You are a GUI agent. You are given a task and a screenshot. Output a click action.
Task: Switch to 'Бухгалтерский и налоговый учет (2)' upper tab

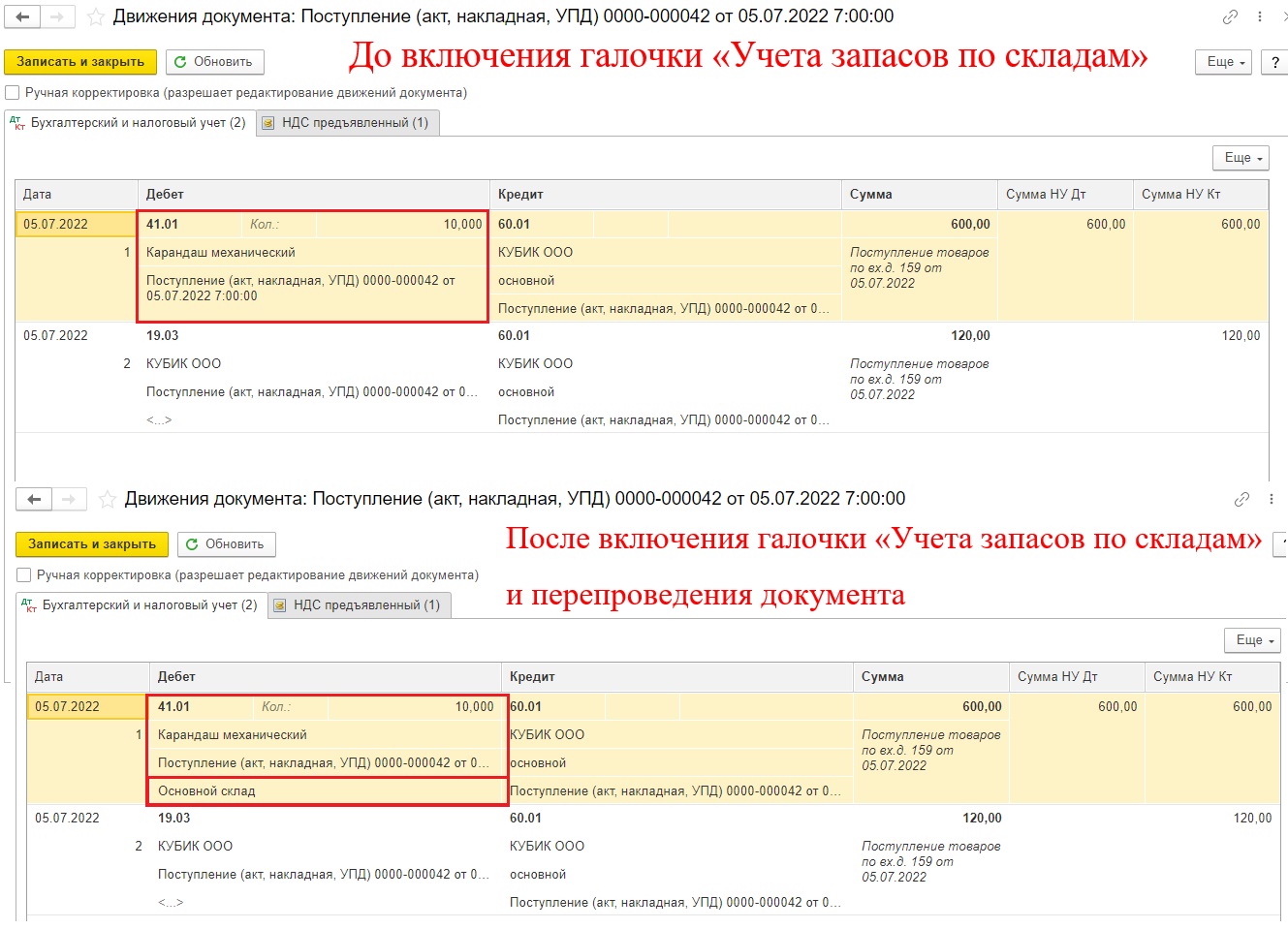tap(129, 123)
